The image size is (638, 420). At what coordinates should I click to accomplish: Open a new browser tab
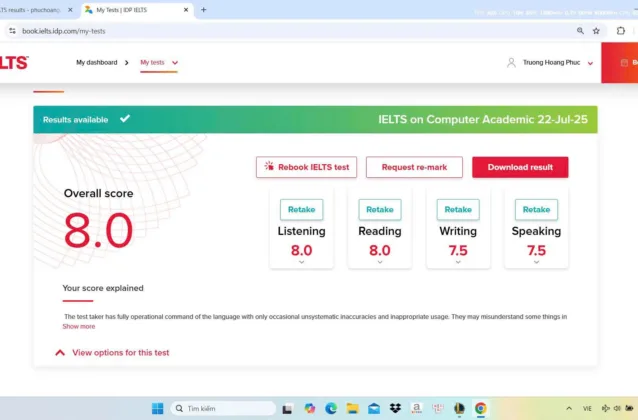(x=204, y=10)
